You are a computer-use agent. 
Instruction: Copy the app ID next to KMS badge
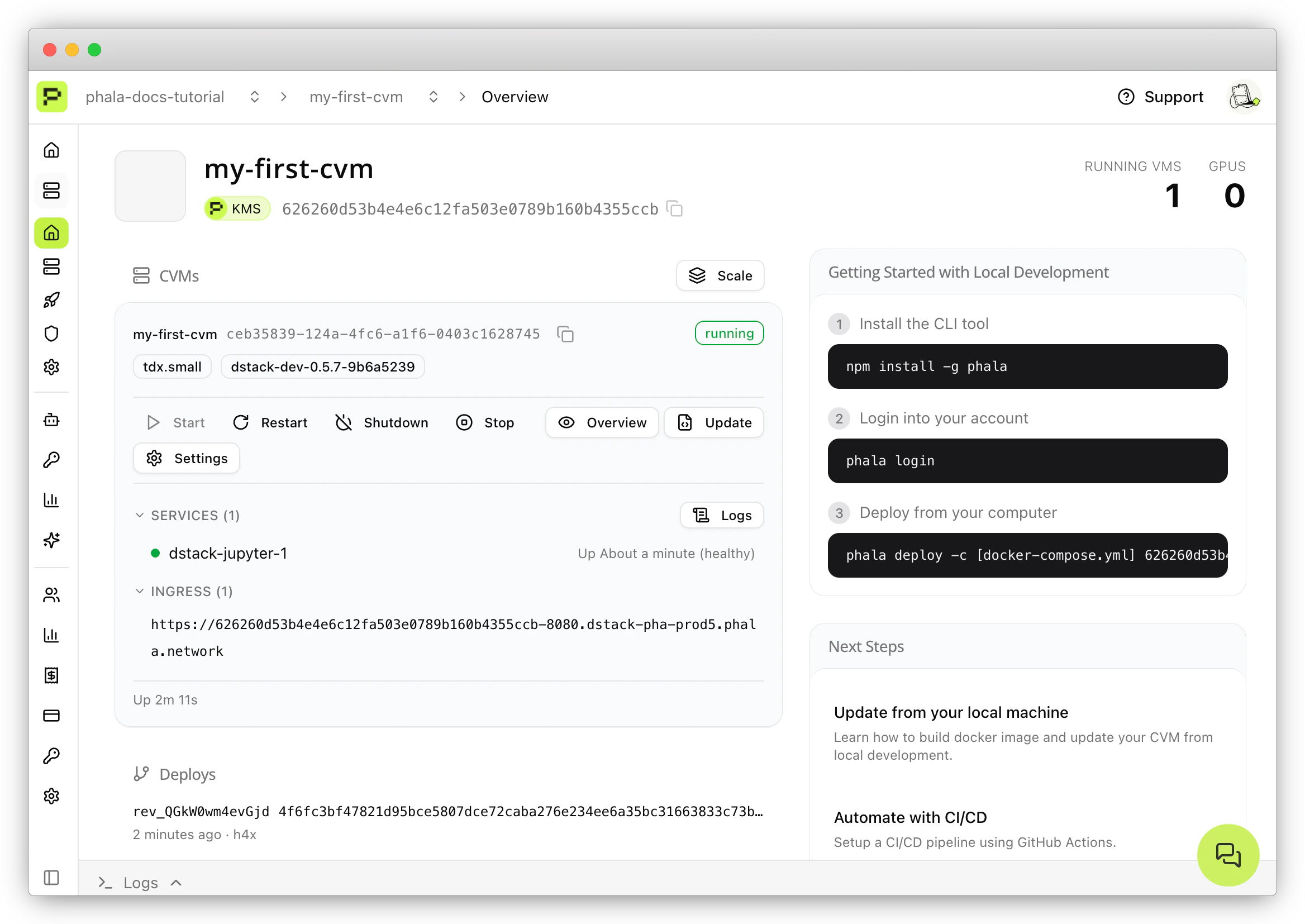tap(675, 209)
